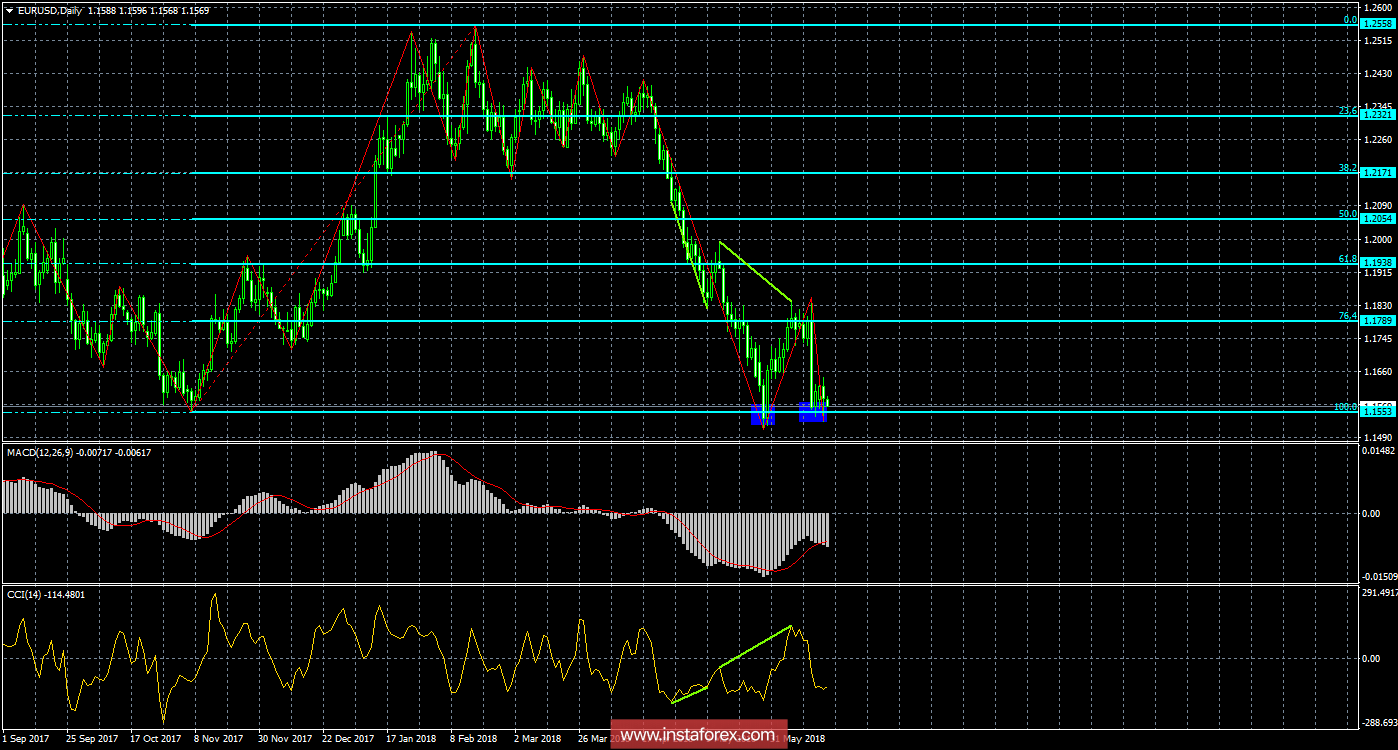Click the '25 Sep 2017' date label
This screenshot has width=1398, height=750.
coord(93,739)
